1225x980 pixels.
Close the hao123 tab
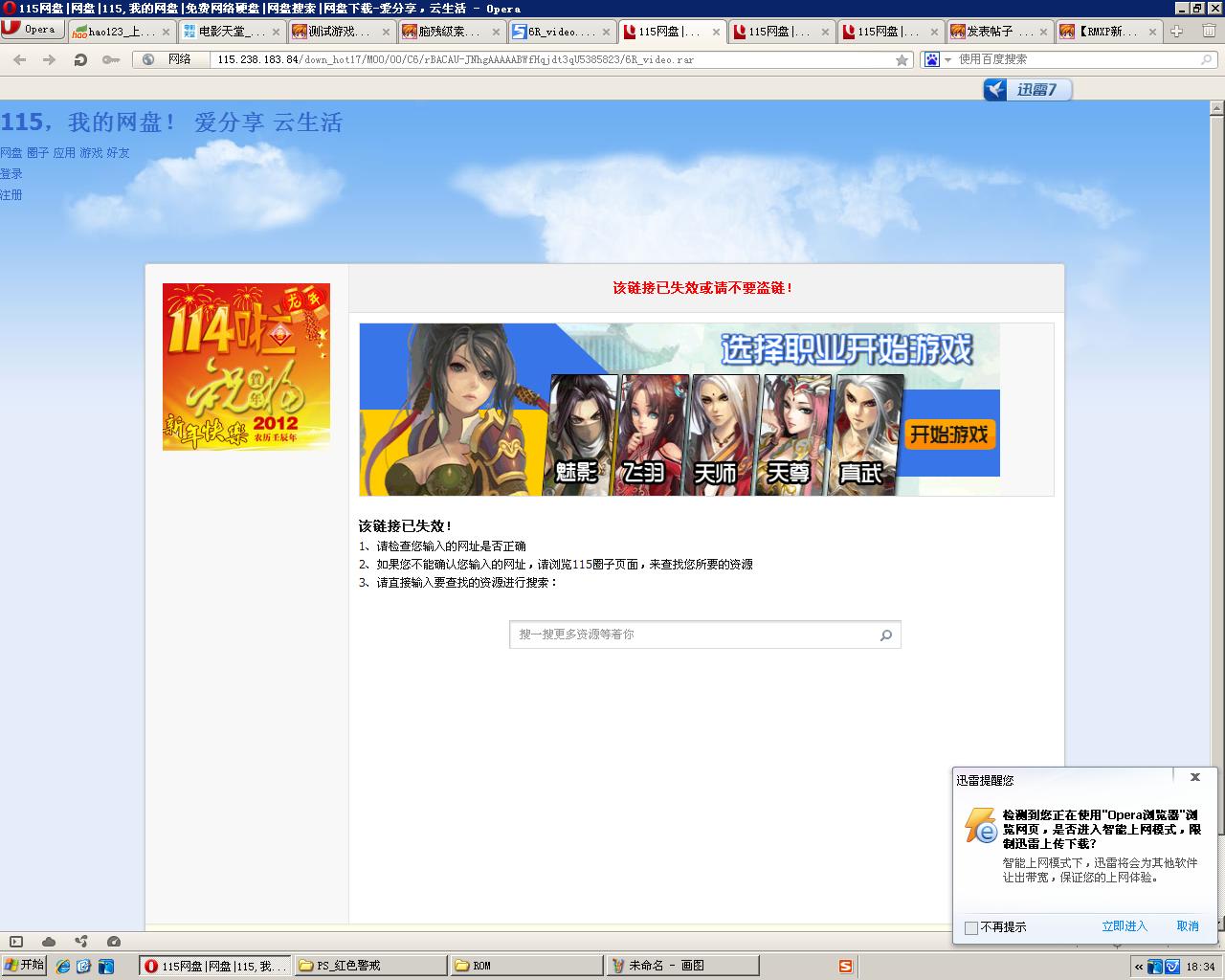(x=167, y=32)
